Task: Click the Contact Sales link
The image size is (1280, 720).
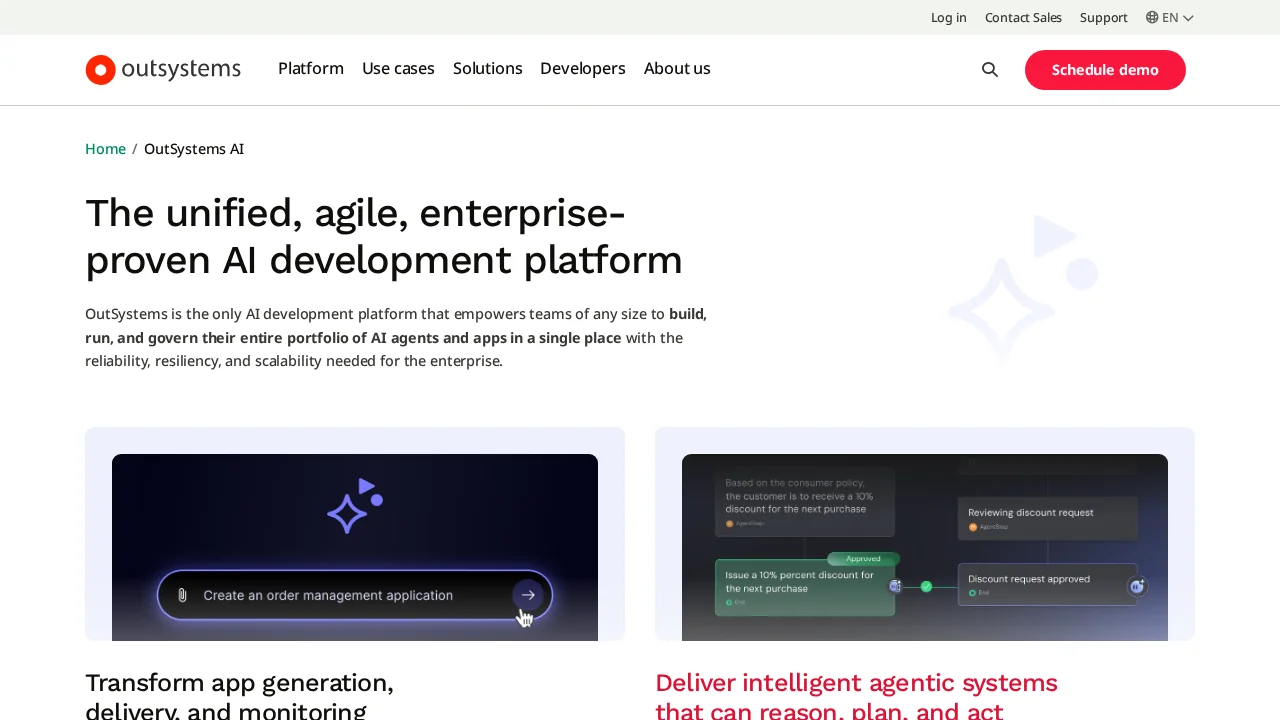Action: pyautogui.click(x=1023, y=17)
